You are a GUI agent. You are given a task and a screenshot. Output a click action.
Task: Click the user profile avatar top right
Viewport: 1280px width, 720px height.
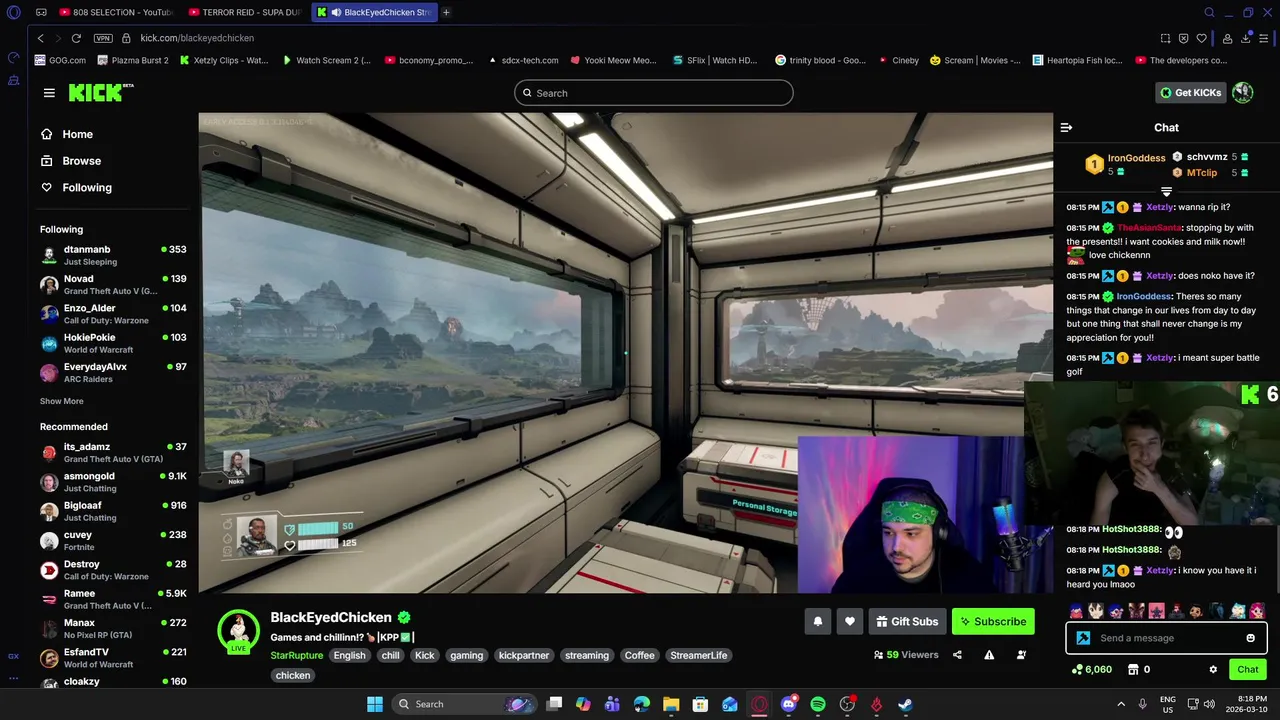tap(1243, 93)
